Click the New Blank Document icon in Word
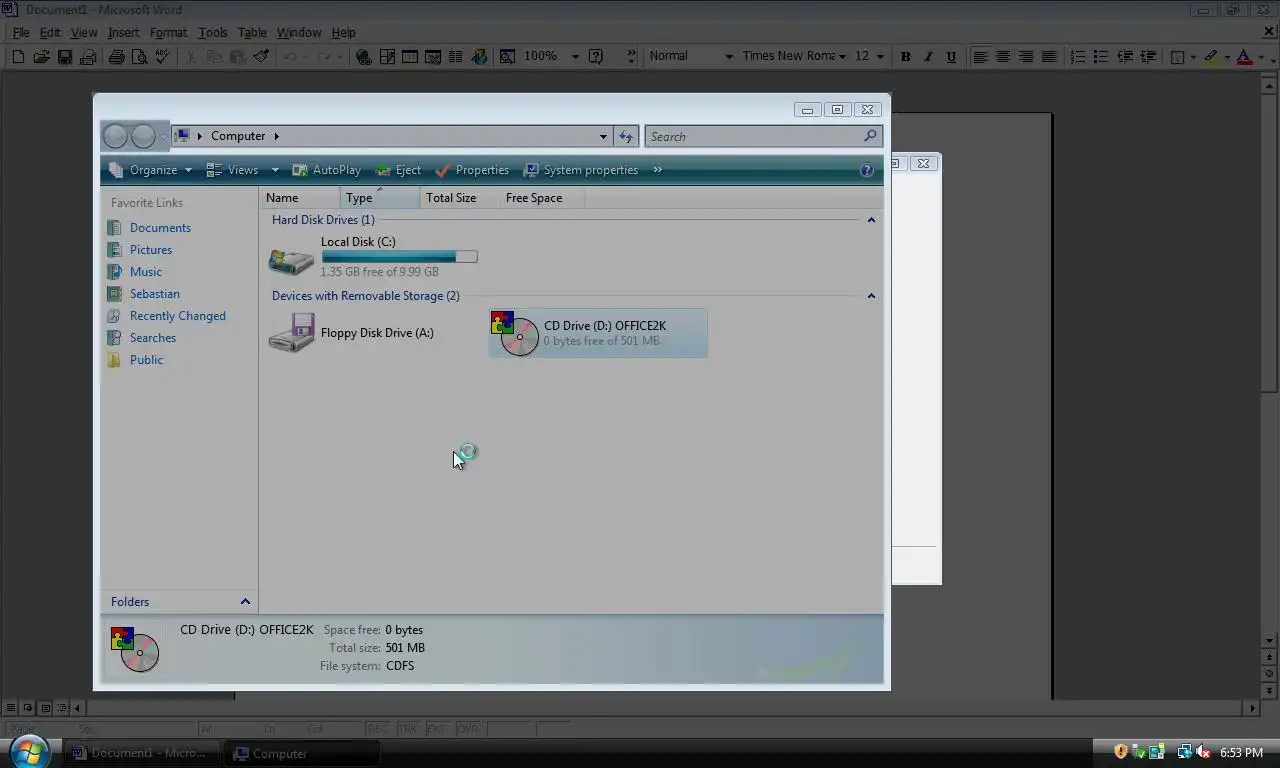The height and width of the screenshot is (768, 1280). pos(18,57)
